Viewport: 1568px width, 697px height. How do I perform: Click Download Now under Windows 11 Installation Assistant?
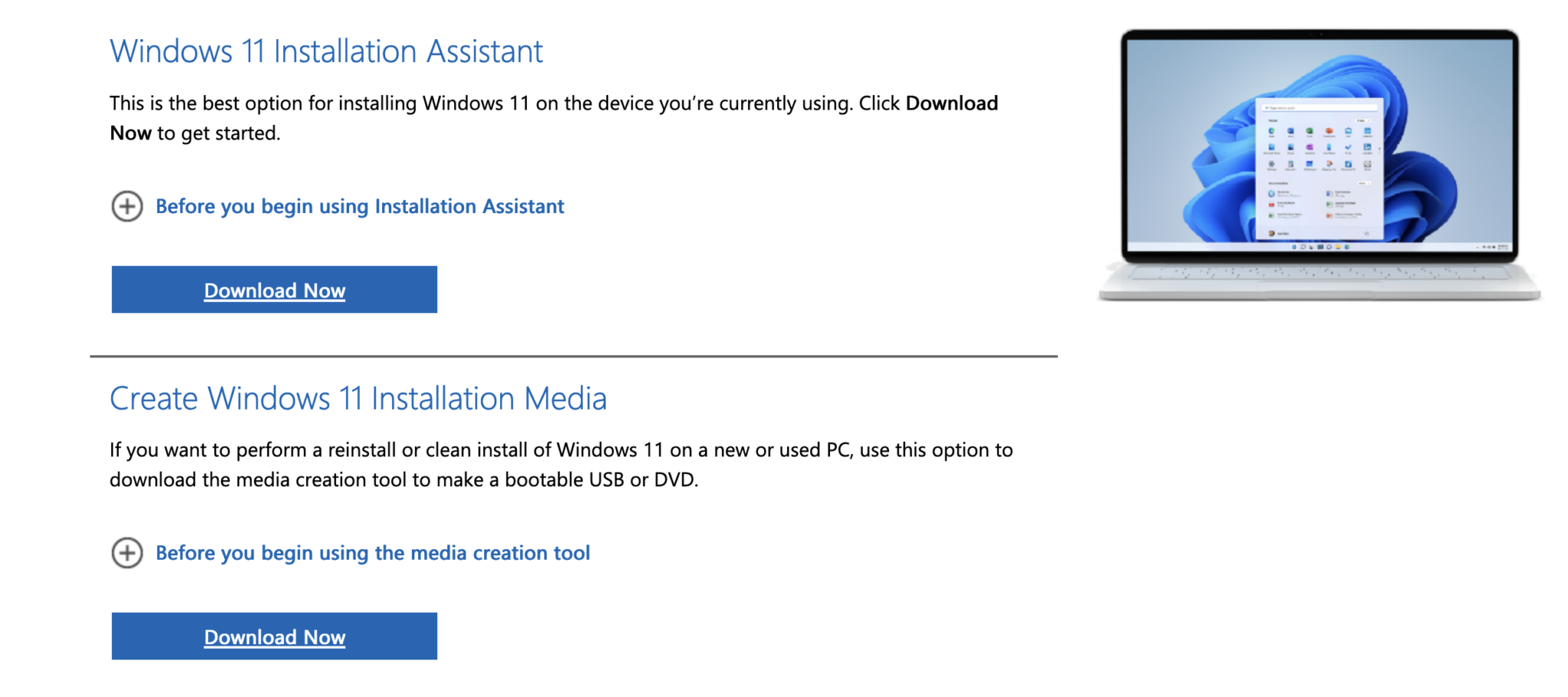(x=274, y=290)
